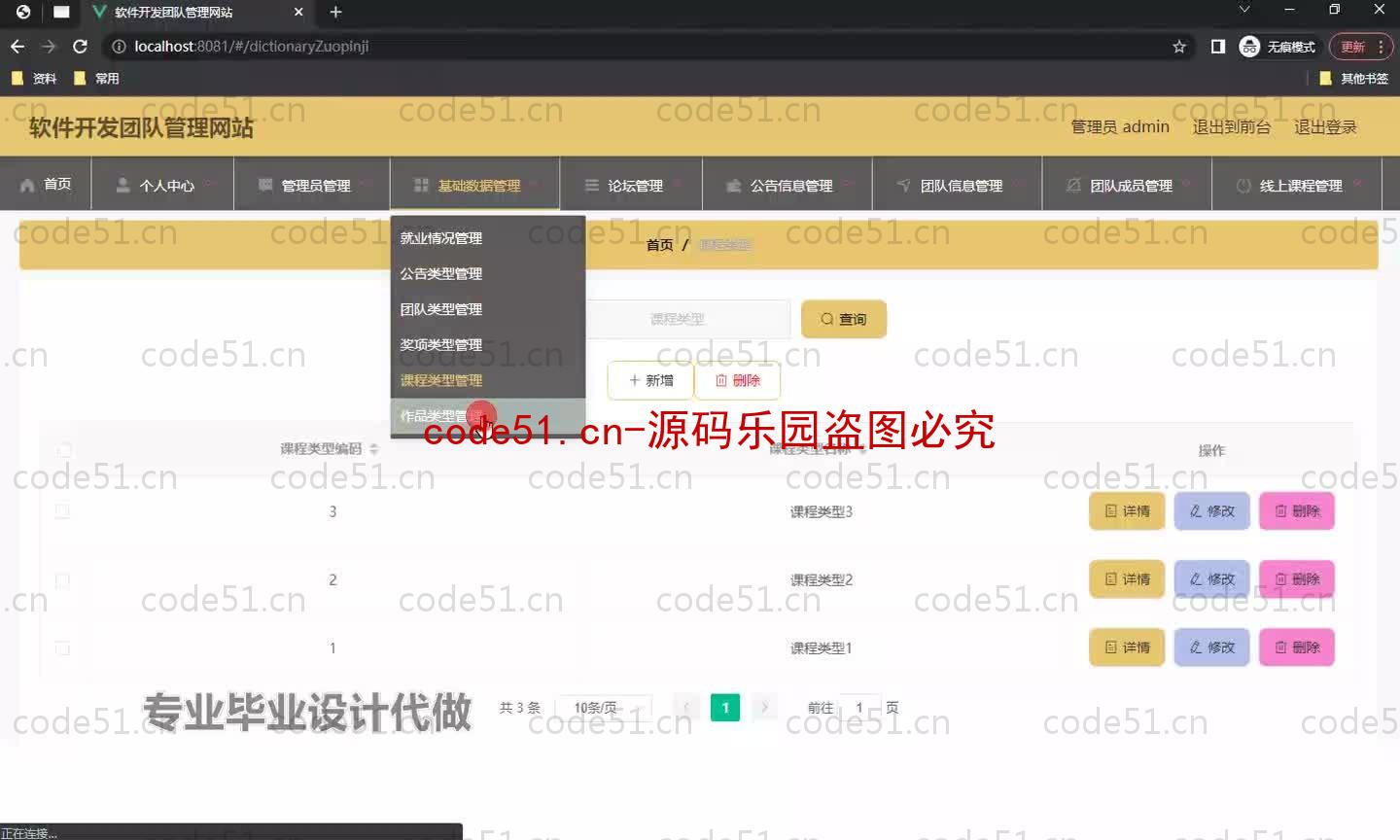Viewport: 1400px width, 840px height.
Task: Open the browser three-dot menu
Action: point(1382,46)
